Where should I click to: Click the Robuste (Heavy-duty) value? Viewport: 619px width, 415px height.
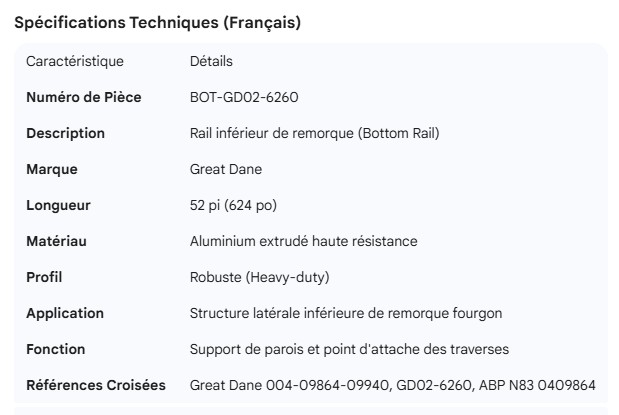click(259, 277)
